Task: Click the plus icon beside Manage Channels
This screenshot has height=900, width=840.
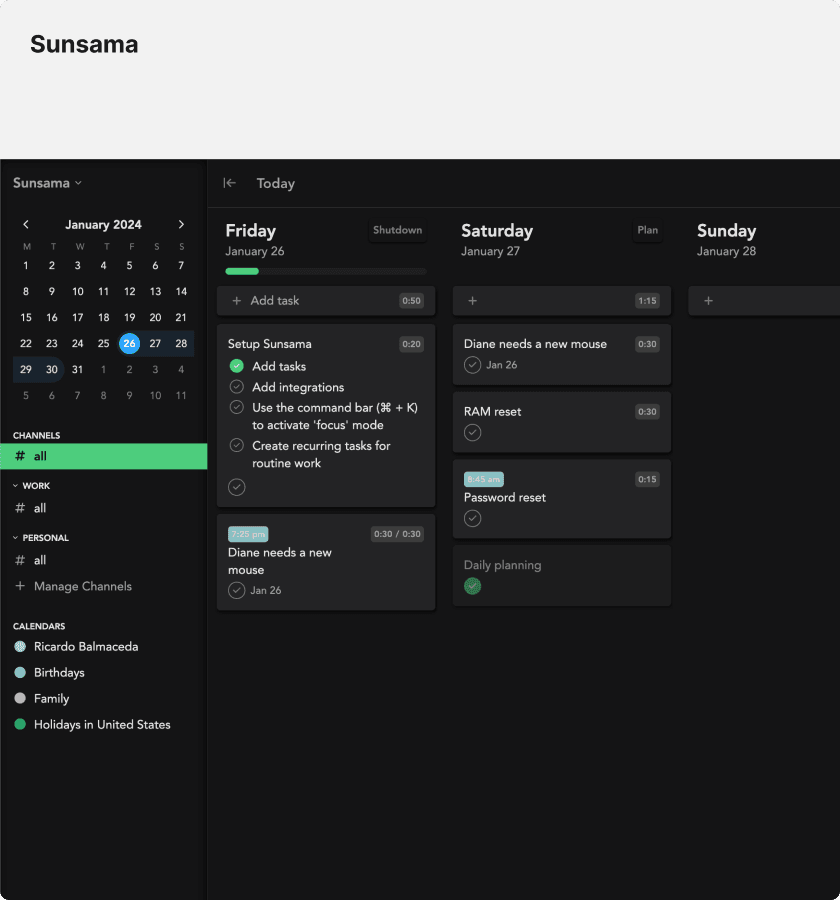Action: click(x=20, y=586)
